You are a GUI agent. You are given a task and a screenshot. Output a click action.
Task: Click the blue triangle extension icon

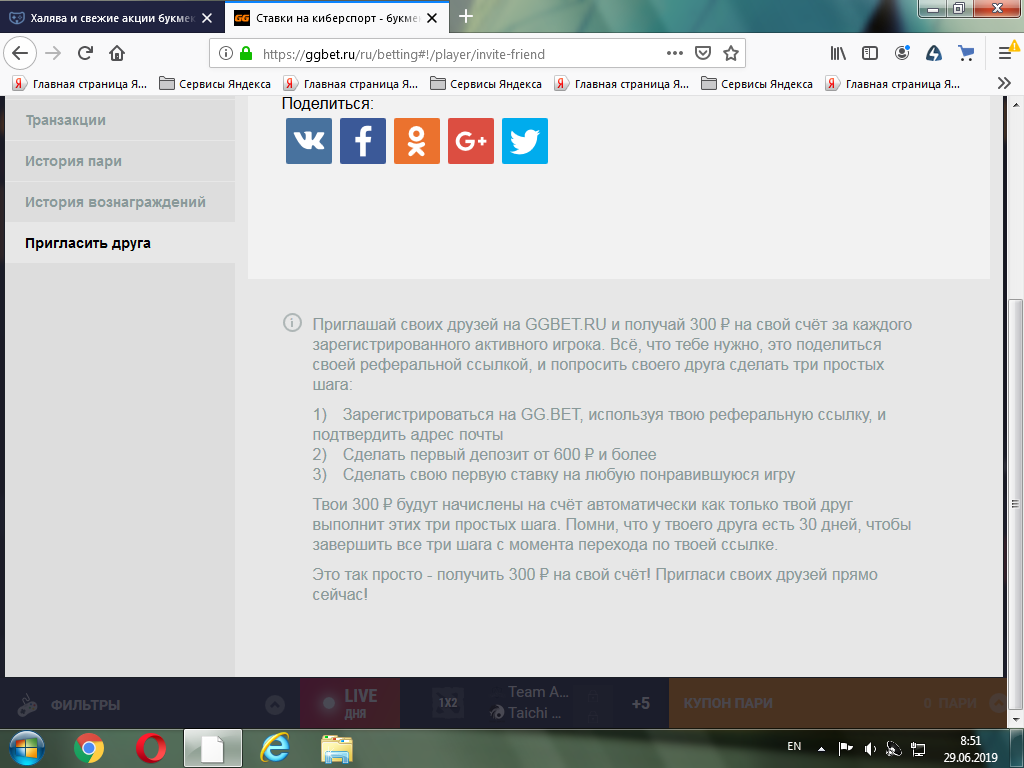934,54
